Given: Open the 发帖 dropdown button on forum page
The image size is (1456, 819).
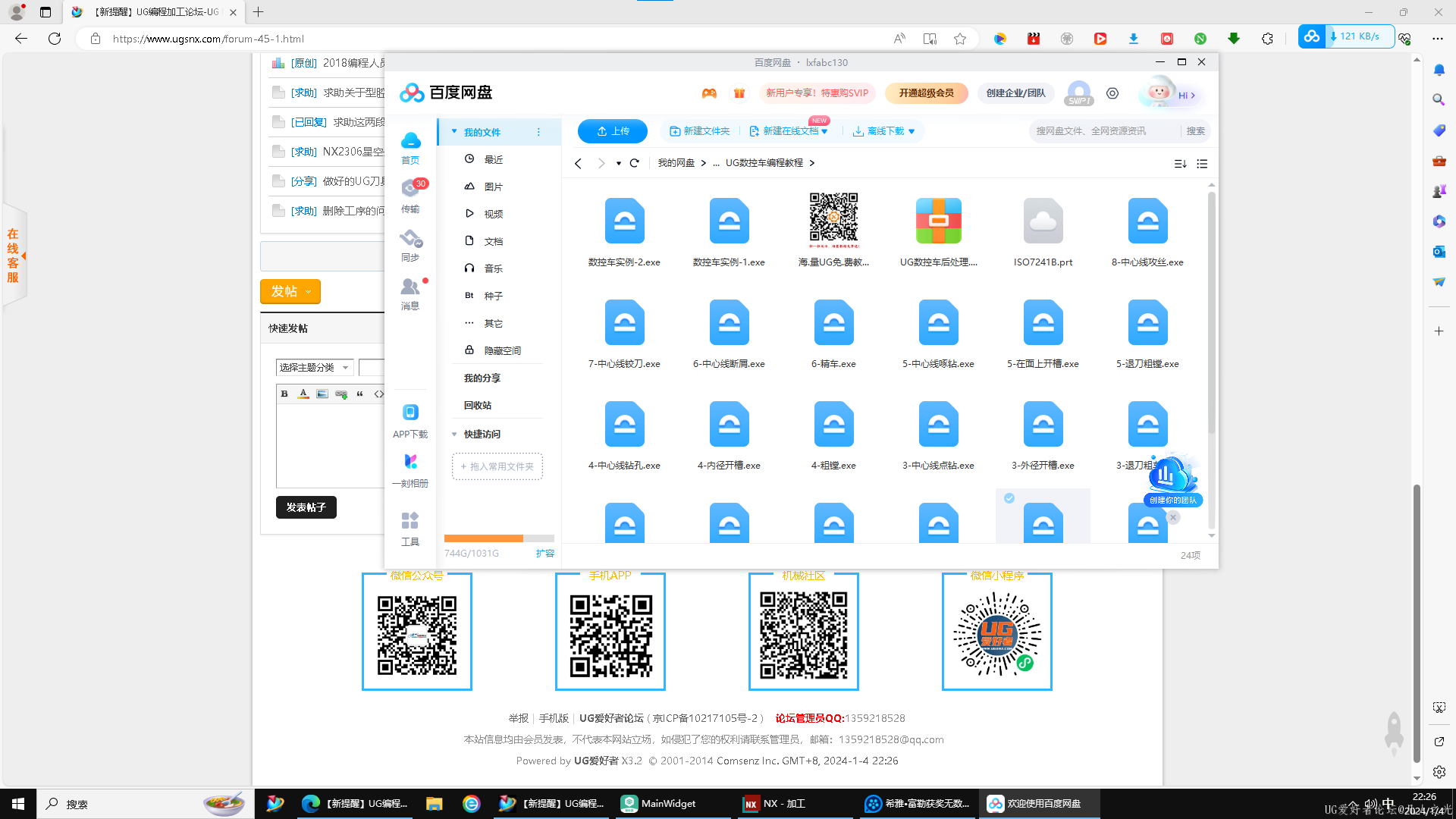Looking at the screenshot, I should [290, 291].
